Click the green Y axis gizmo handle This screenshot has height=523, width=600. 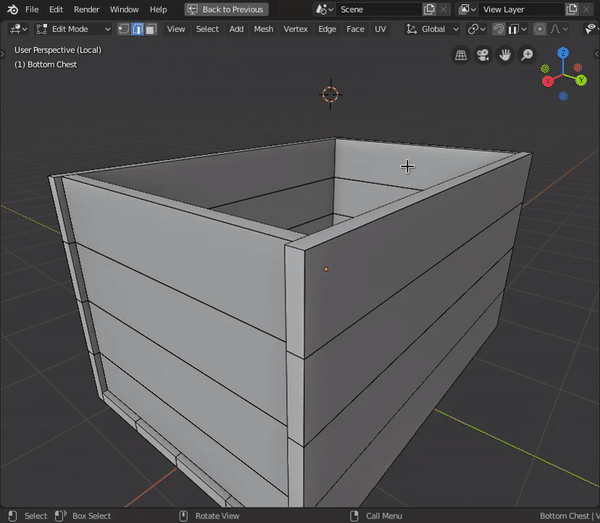pos(581,80)
